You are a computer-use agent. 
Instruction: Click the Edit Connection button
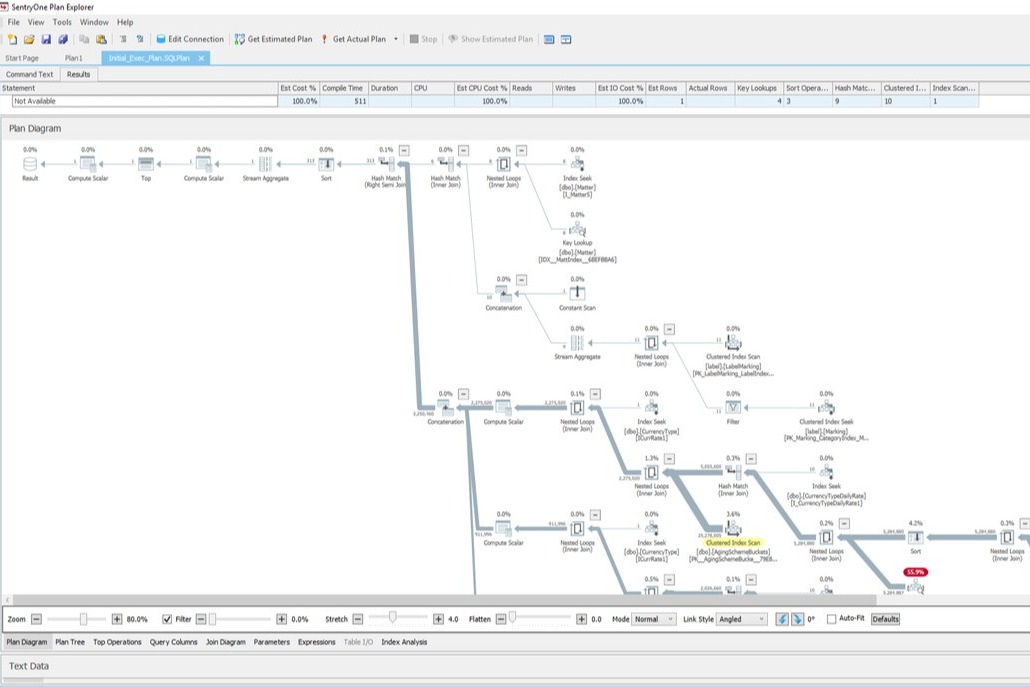(x=189, y=39)
